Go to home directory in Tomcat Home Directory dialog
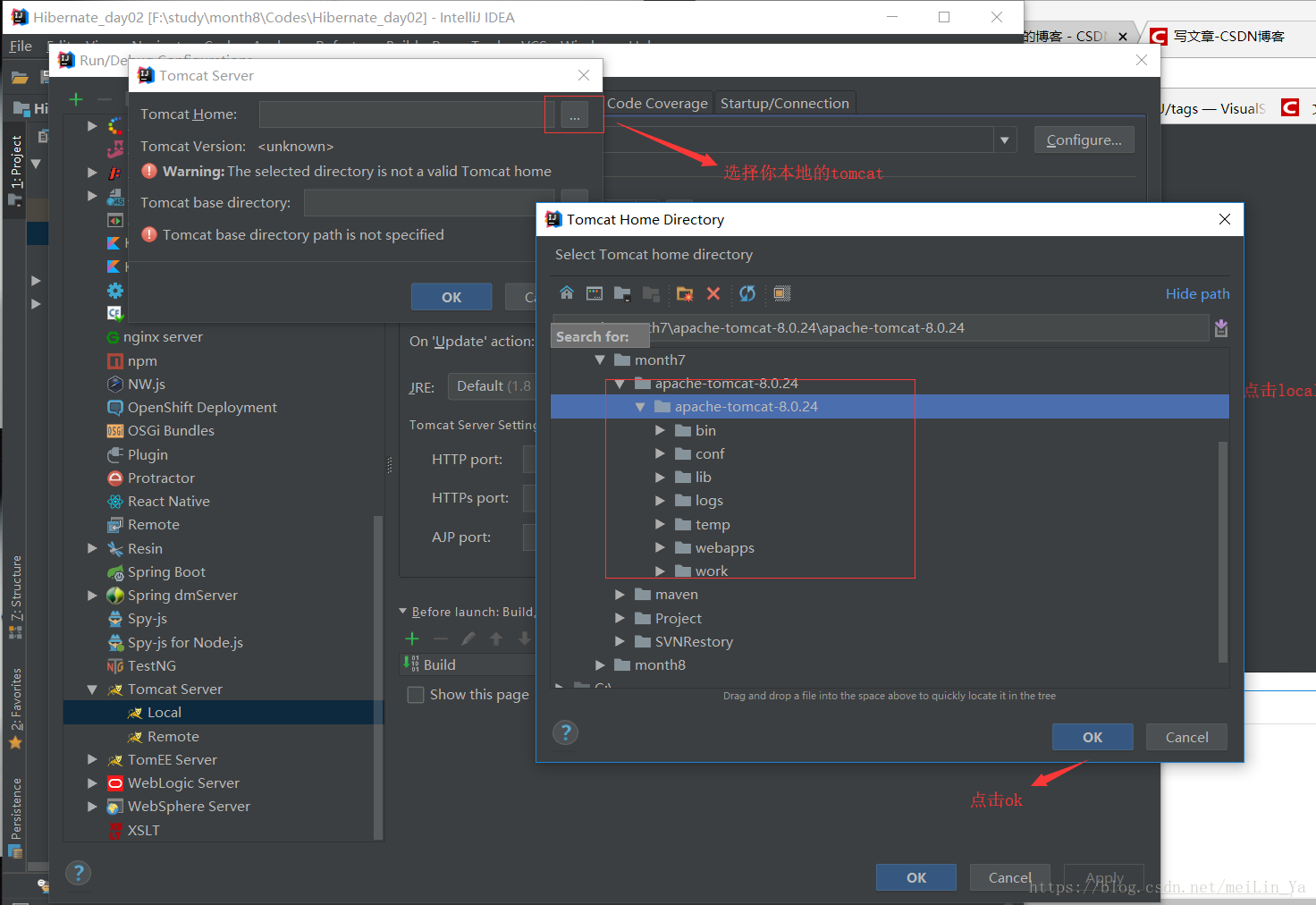 [x=567, y=293]
